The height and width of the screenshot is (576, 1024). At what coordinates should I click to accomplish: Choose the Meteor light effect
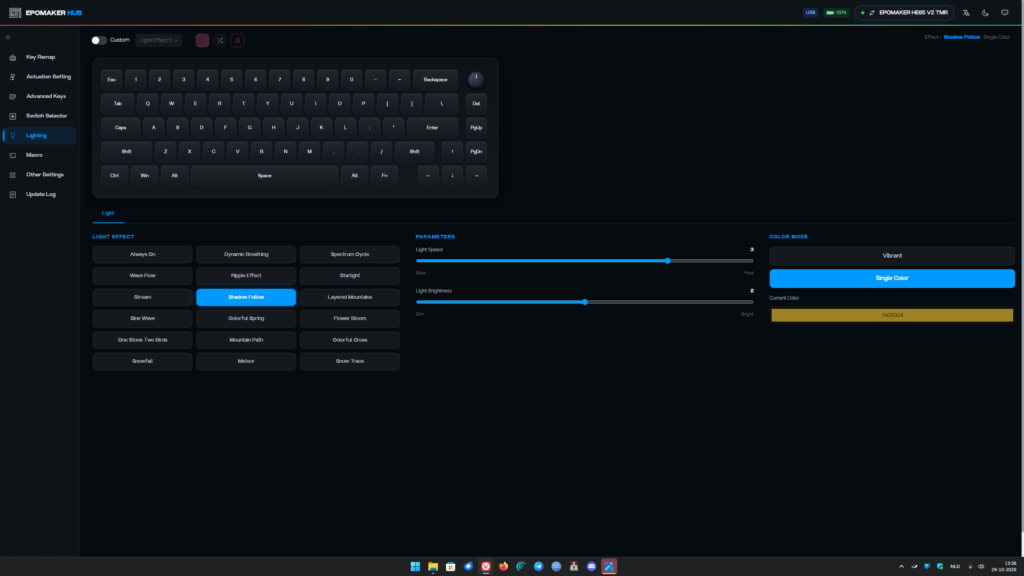pyautogui.click(x=246, y=361)
